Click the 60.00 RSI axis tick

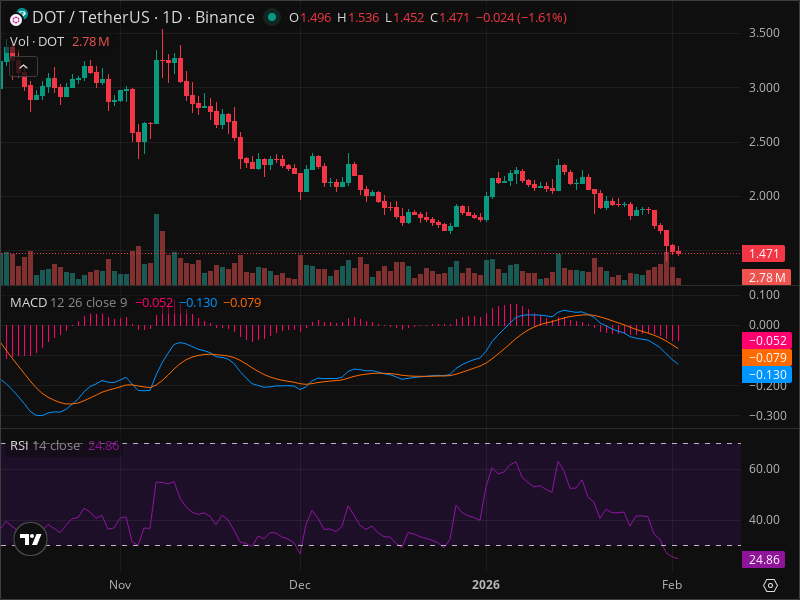coord(764,469)
